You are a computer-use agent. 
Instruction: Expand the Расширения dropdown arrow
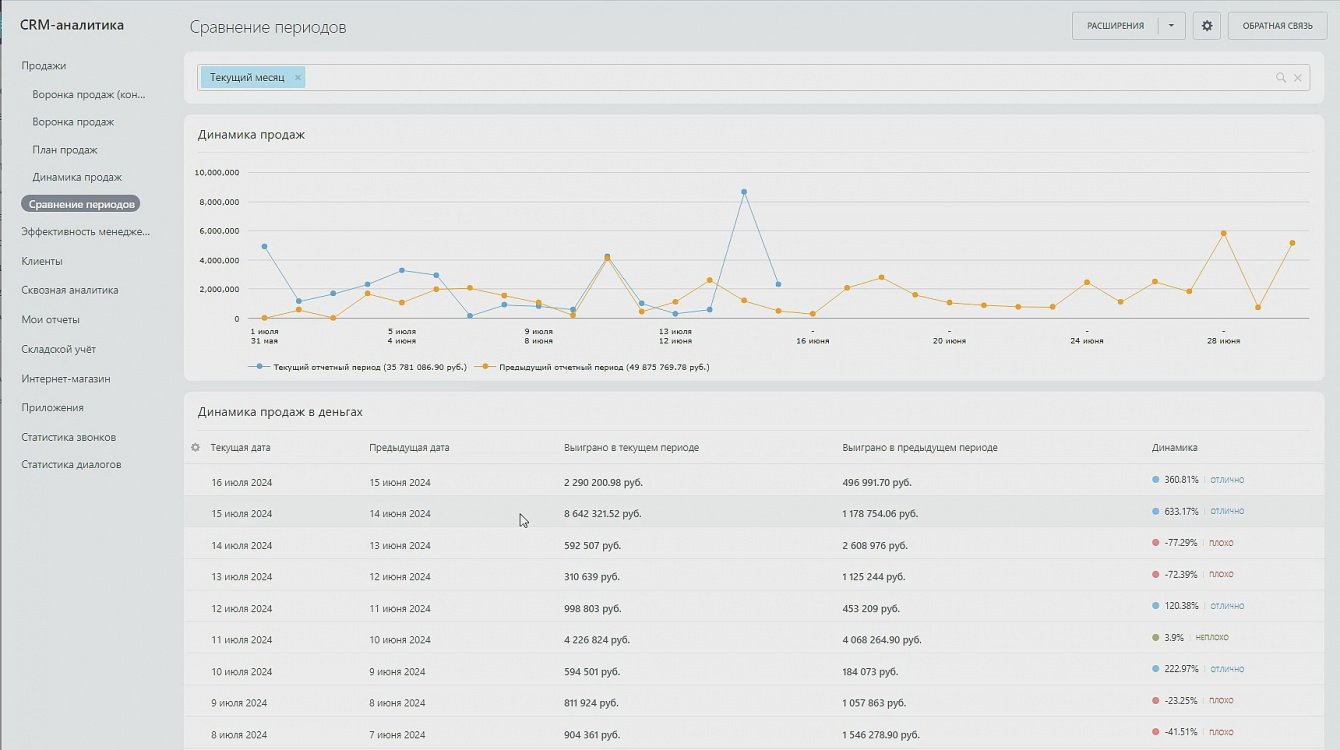coord(1171,26)
